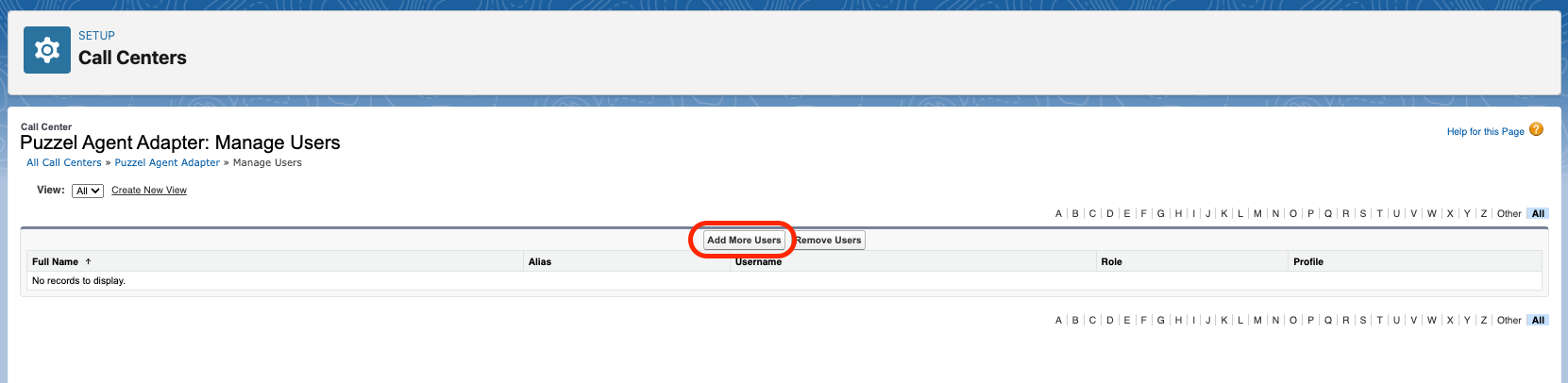The image size is (1568, 383).
Task: Click the Setup gear icon
Action: coord(46,50)
